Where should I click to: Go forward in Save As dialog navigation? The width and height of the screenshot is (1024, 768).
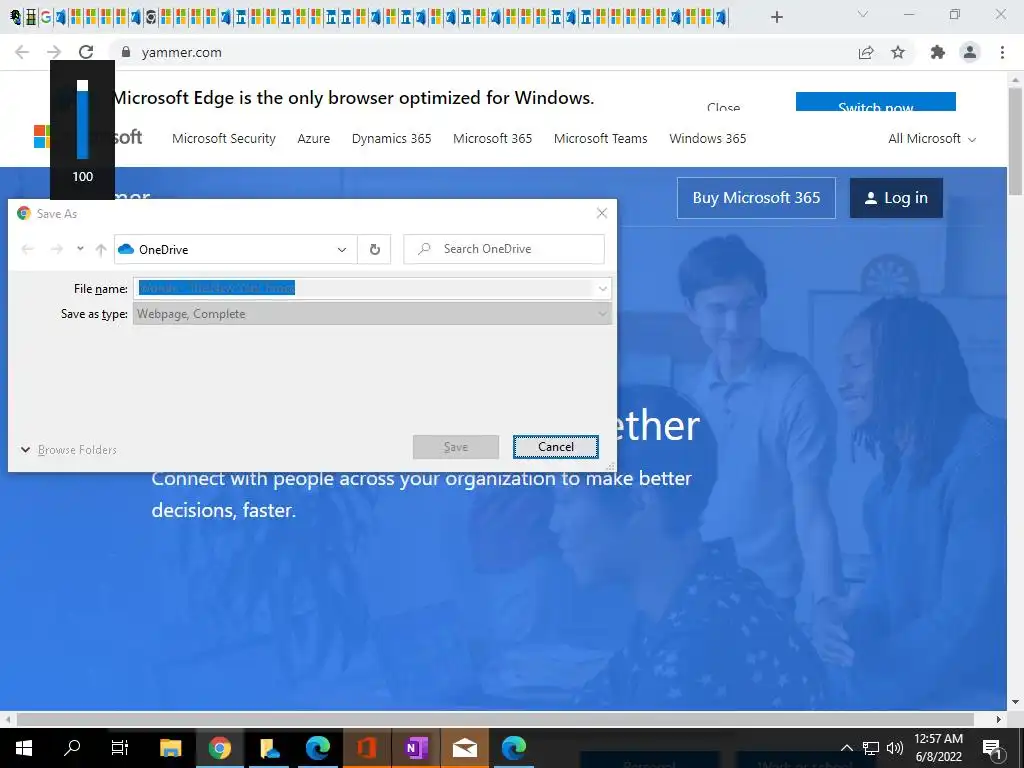point(57,249)
